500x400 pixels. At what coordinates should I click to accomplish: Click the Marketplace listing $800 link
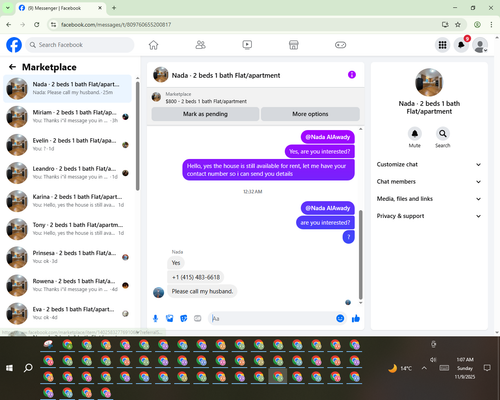[x=206, y=101]
